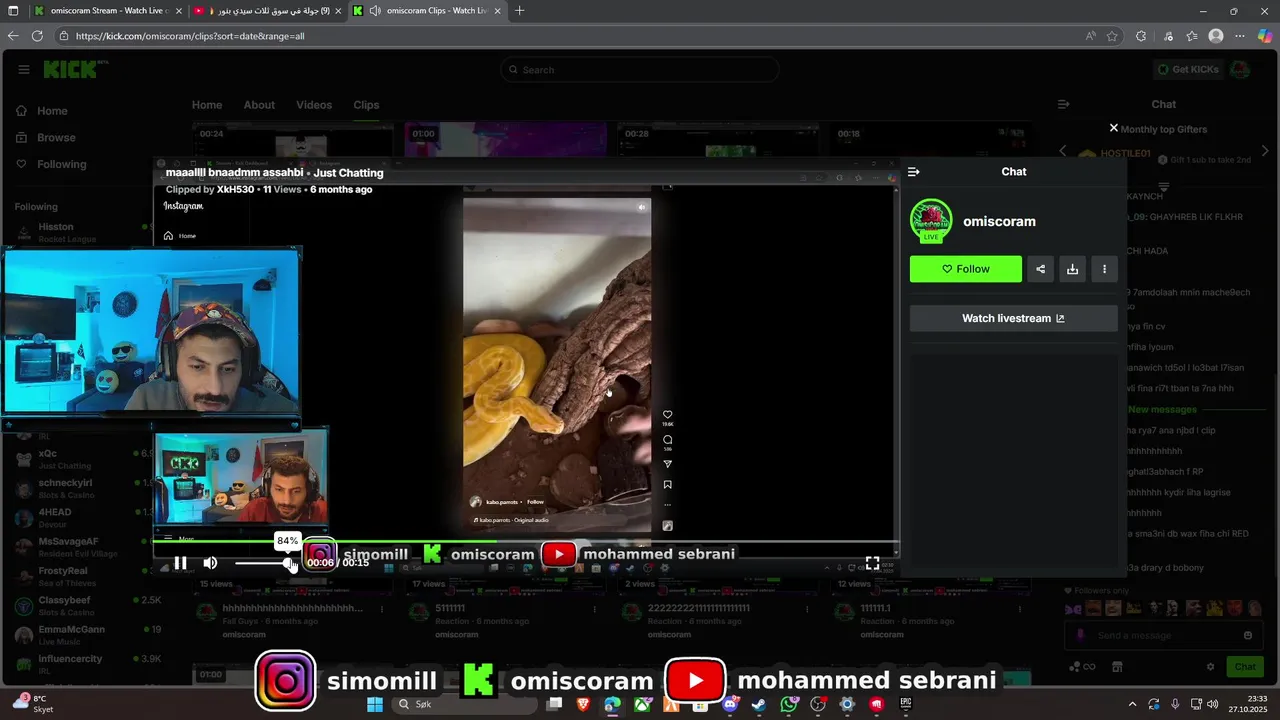
Task: Open Copilot in browser toolbar
Action: coord(1265,36)
